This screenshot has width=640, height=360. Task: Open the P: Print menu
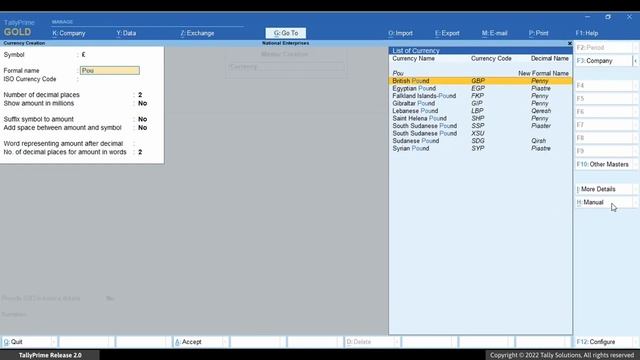click(538, 33)
